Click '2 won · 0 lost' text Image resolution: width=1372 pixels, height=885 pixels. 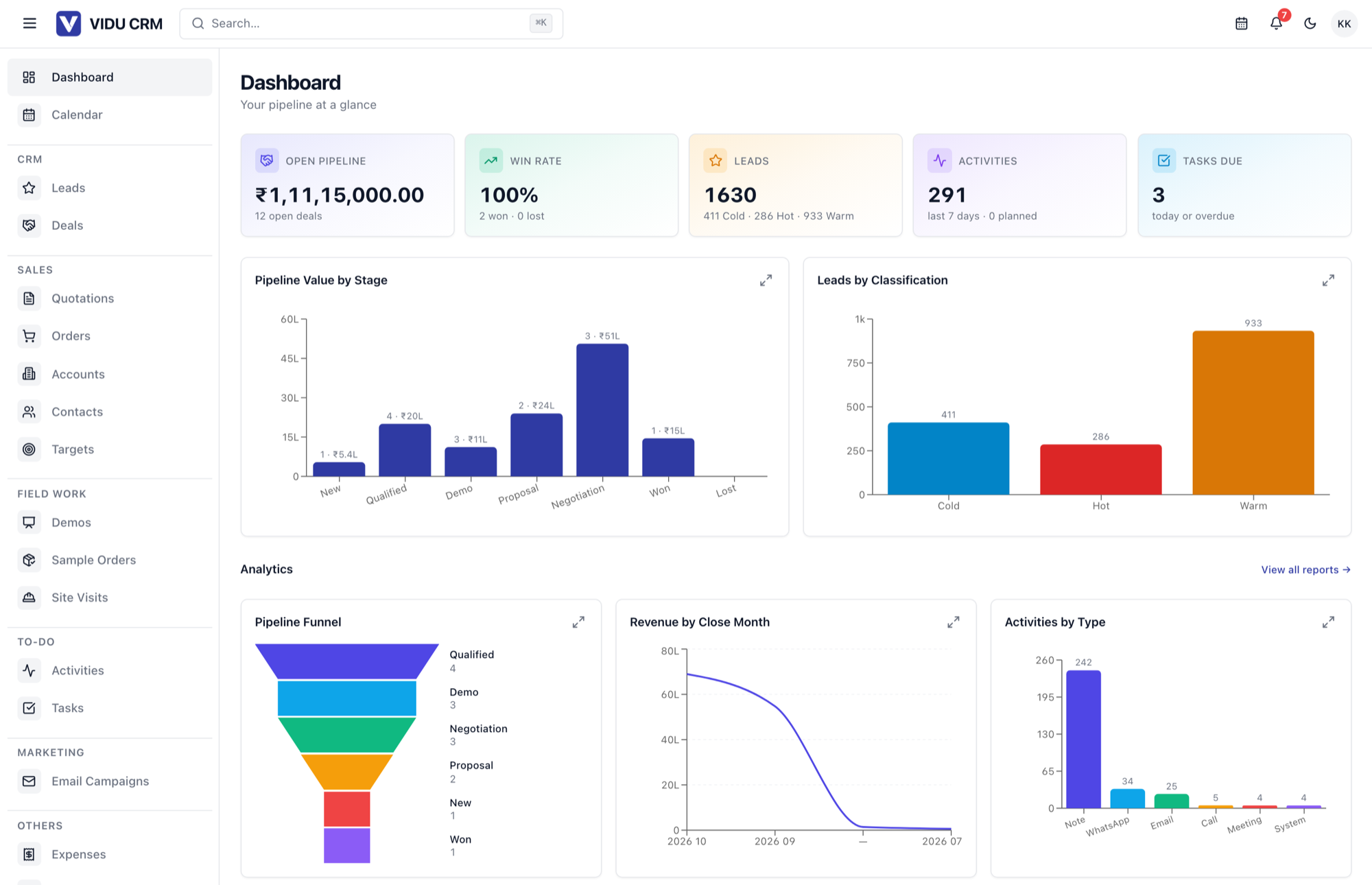coord(512,216)
